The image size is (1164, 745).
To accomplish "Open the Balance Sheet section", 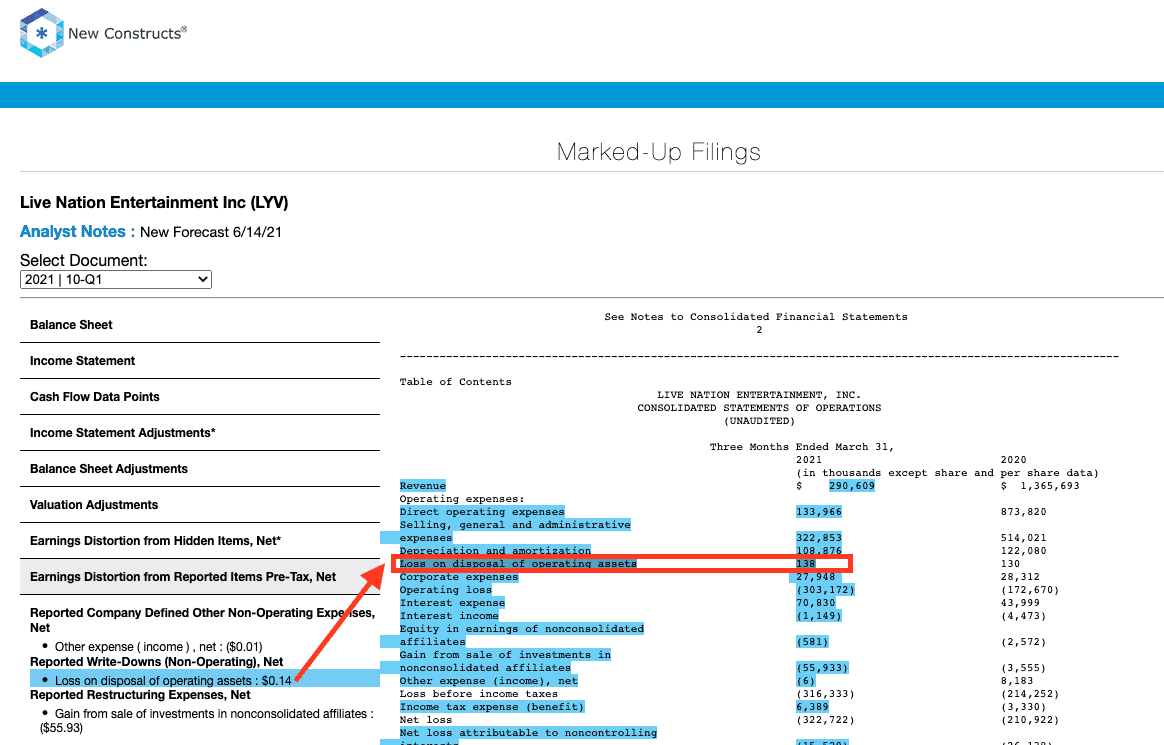I will (200, 325).
